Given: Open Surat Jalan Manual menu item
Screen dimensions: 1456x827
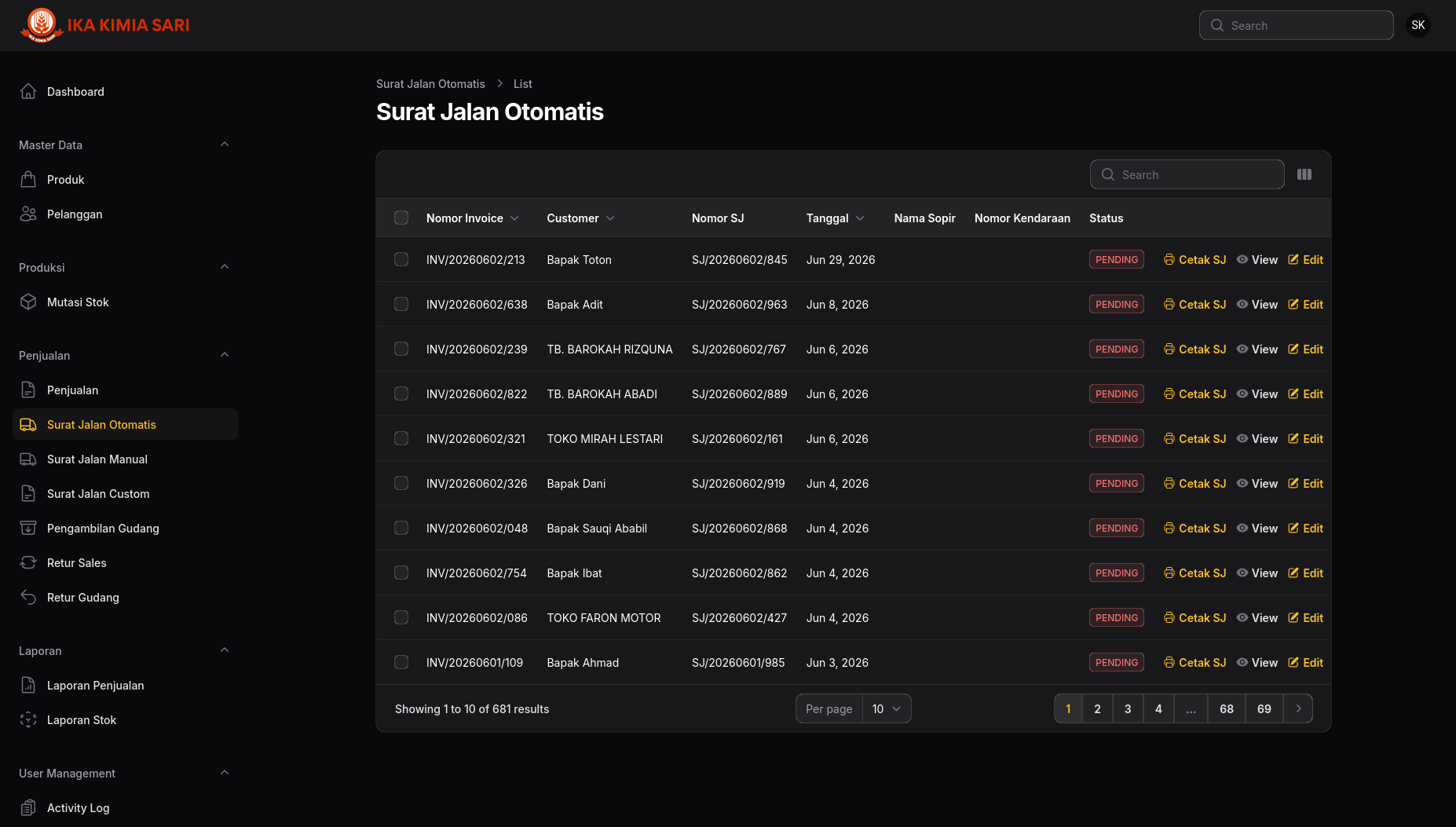Looking at the screenshot, I should pos(126,459).
